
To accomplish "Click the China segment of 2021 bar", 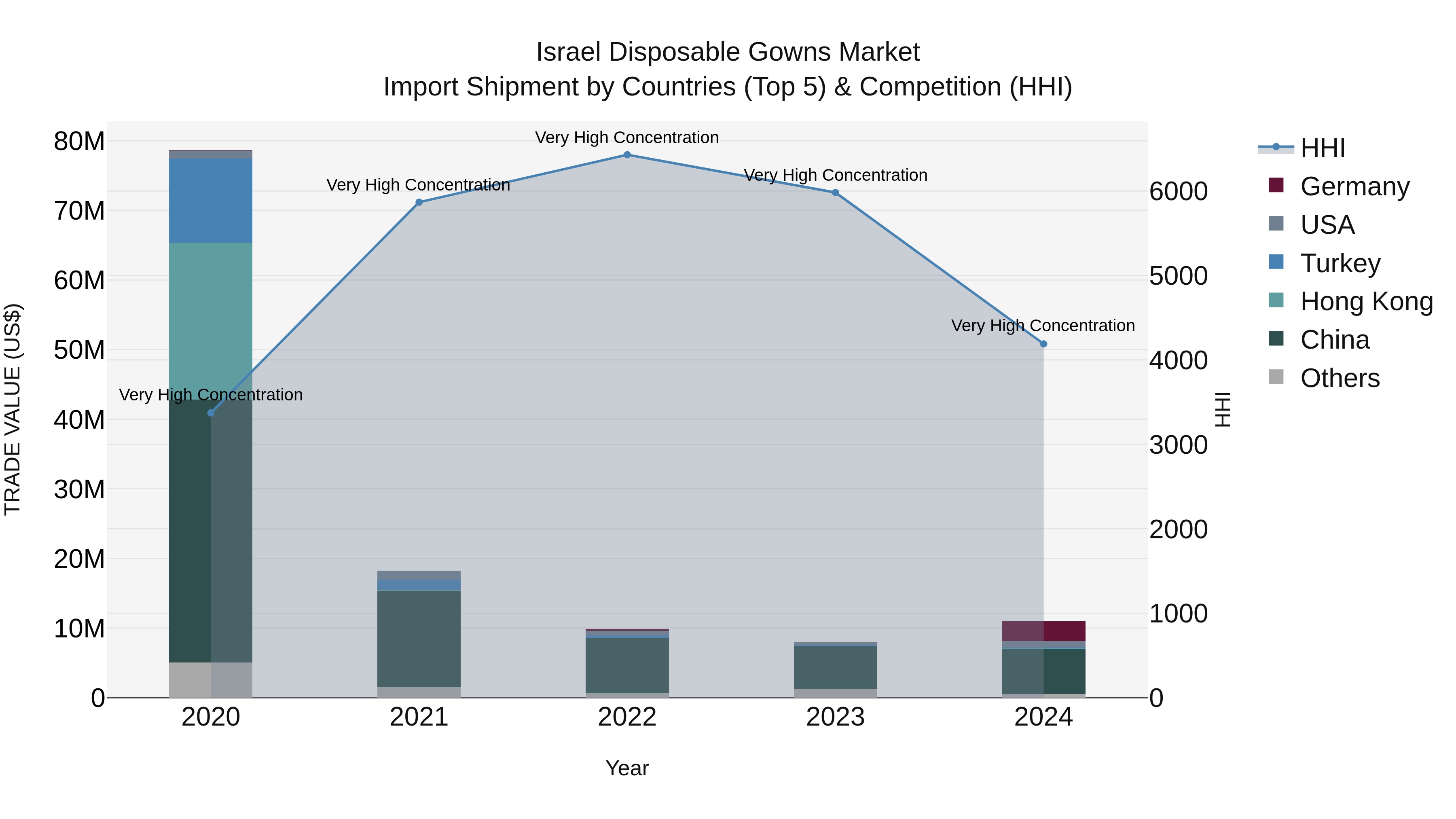I will [419, 639].
